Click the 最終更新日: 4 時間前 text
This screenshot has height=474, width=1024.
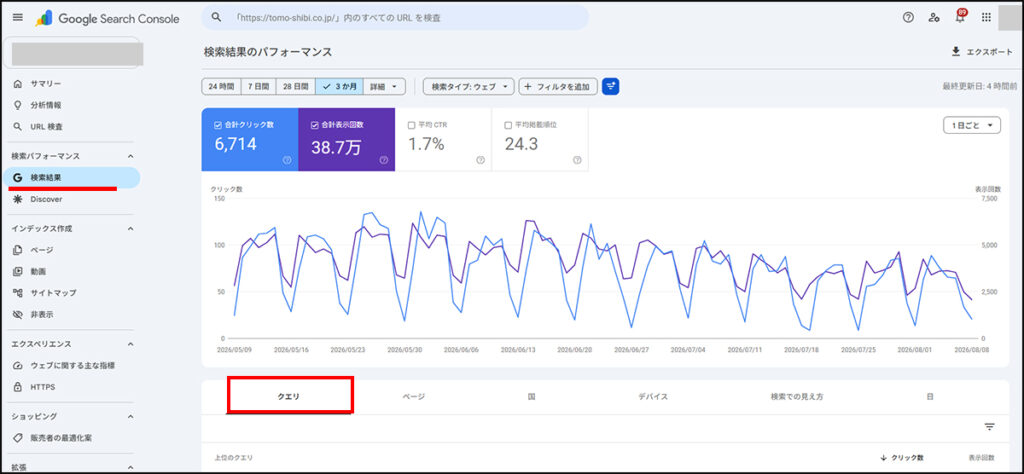(979, 86)
